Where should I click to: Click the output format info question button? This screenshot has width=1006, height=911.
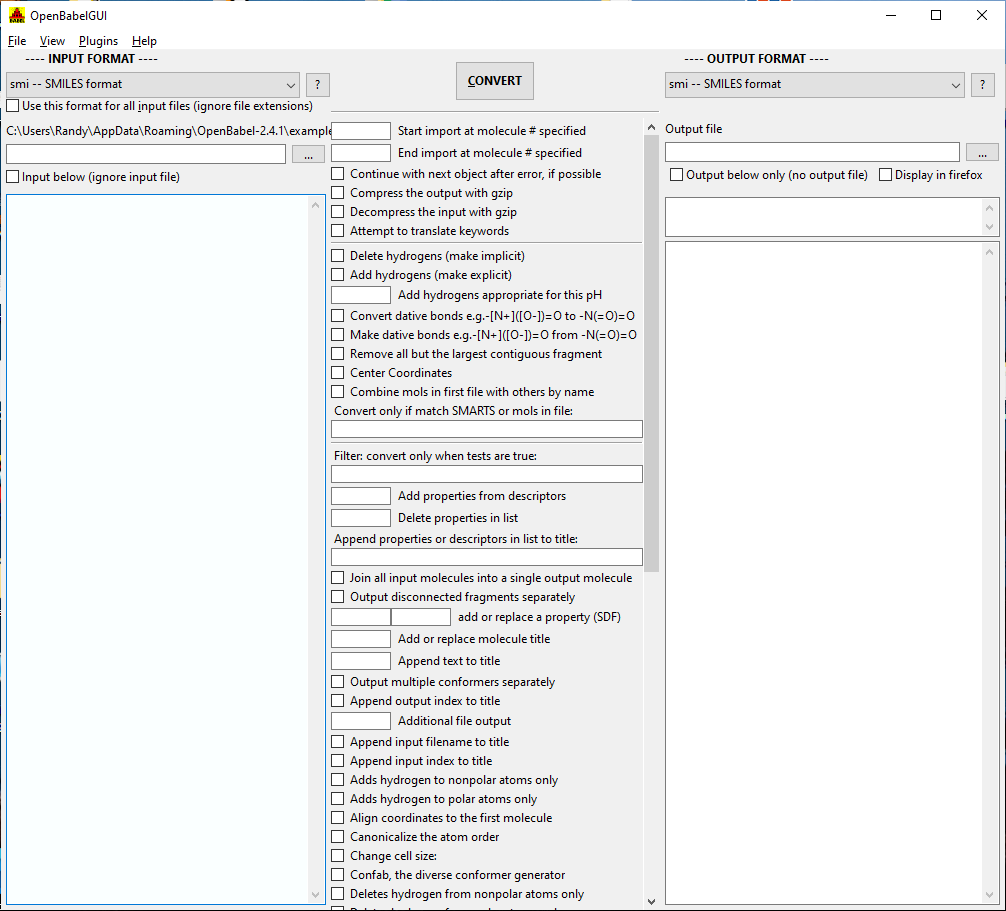coord(982,85)
